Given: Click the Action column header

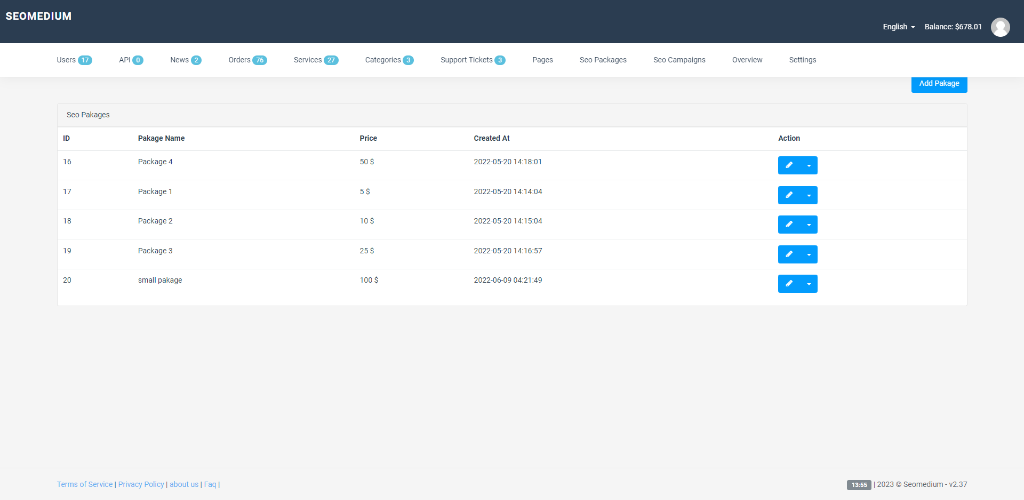Looking at the screenshot, I should click(x=789, y=138).
